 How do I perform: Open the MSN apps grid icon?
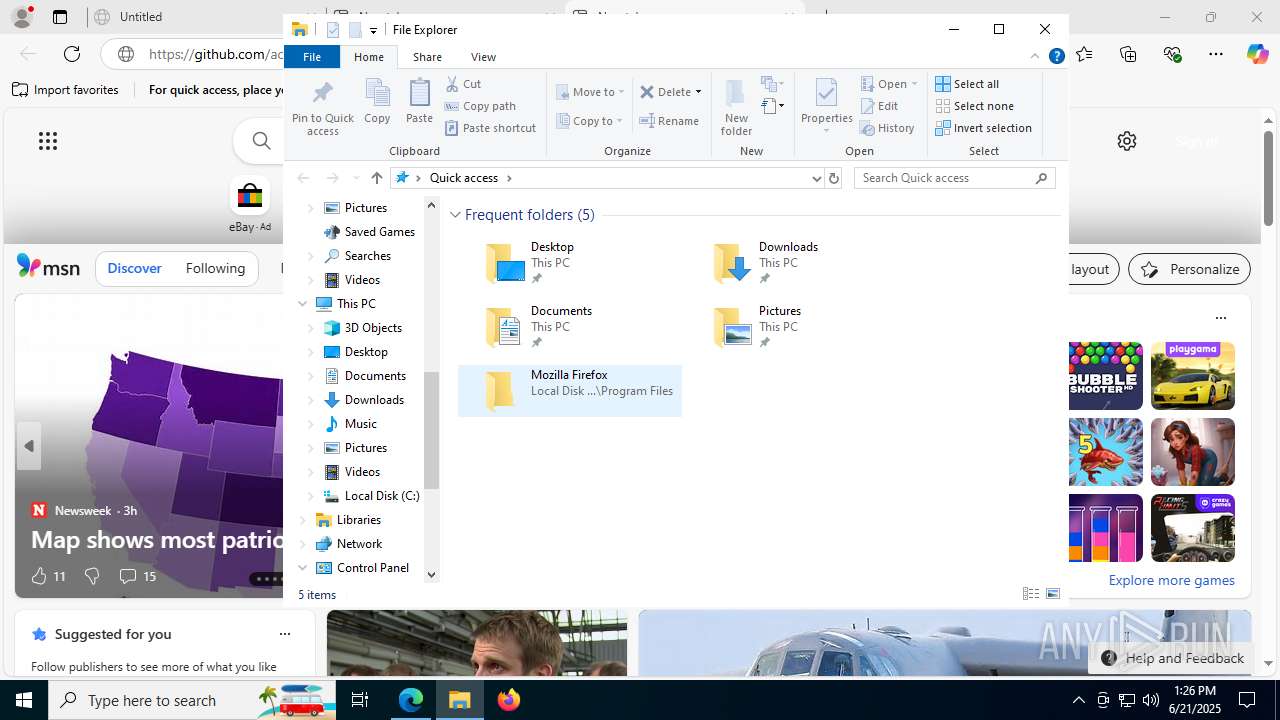pyautogui.click(x=48, y=141)
